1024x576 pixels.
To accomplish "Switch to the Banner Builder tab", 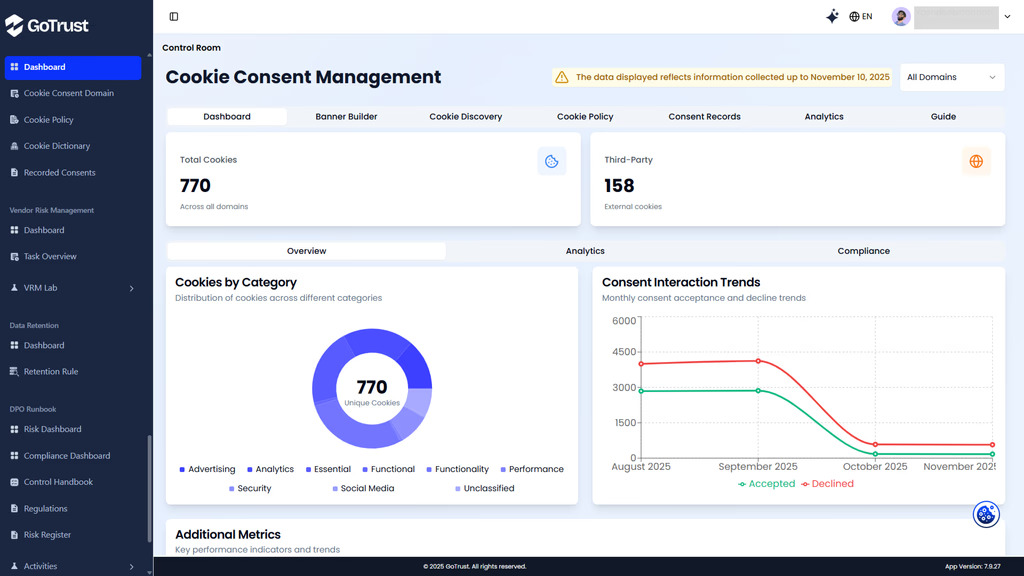I will (x=345, y=116).
